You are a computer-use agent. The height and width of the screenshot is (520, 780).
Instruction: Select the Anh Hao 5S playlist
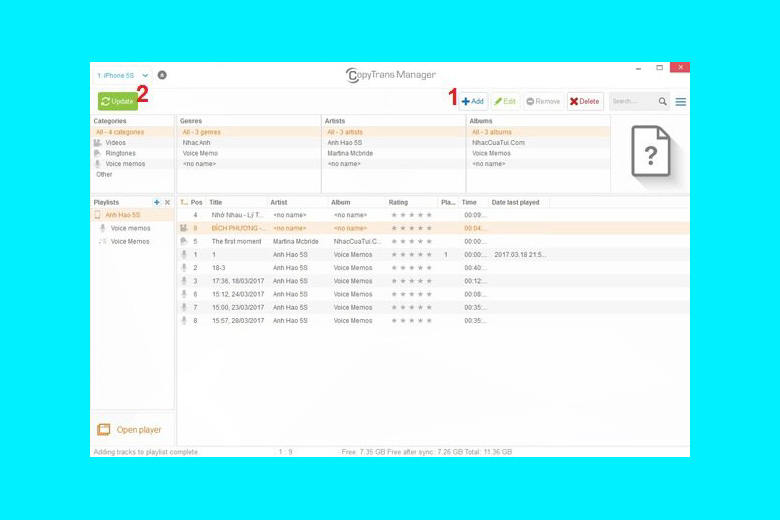pos(132,215)
